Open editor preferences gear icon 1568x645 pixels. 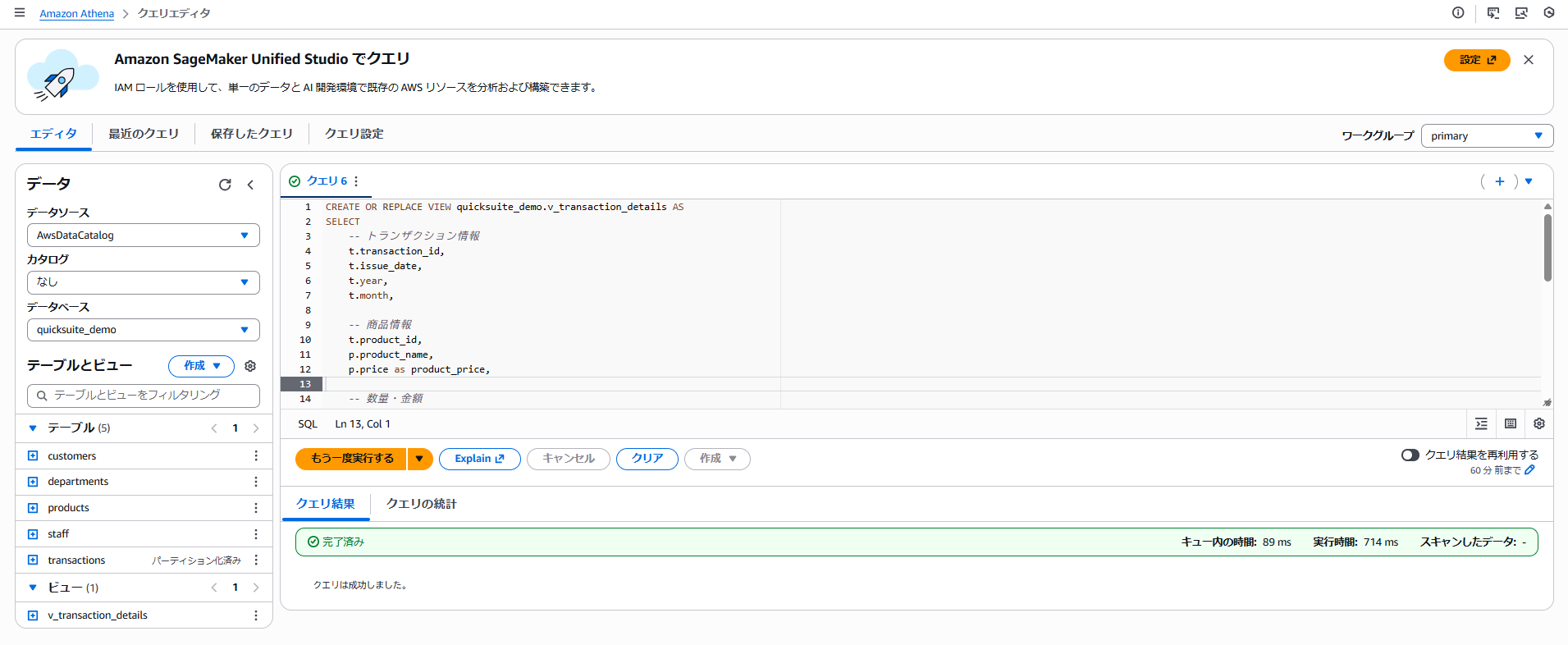point(1538,423)
